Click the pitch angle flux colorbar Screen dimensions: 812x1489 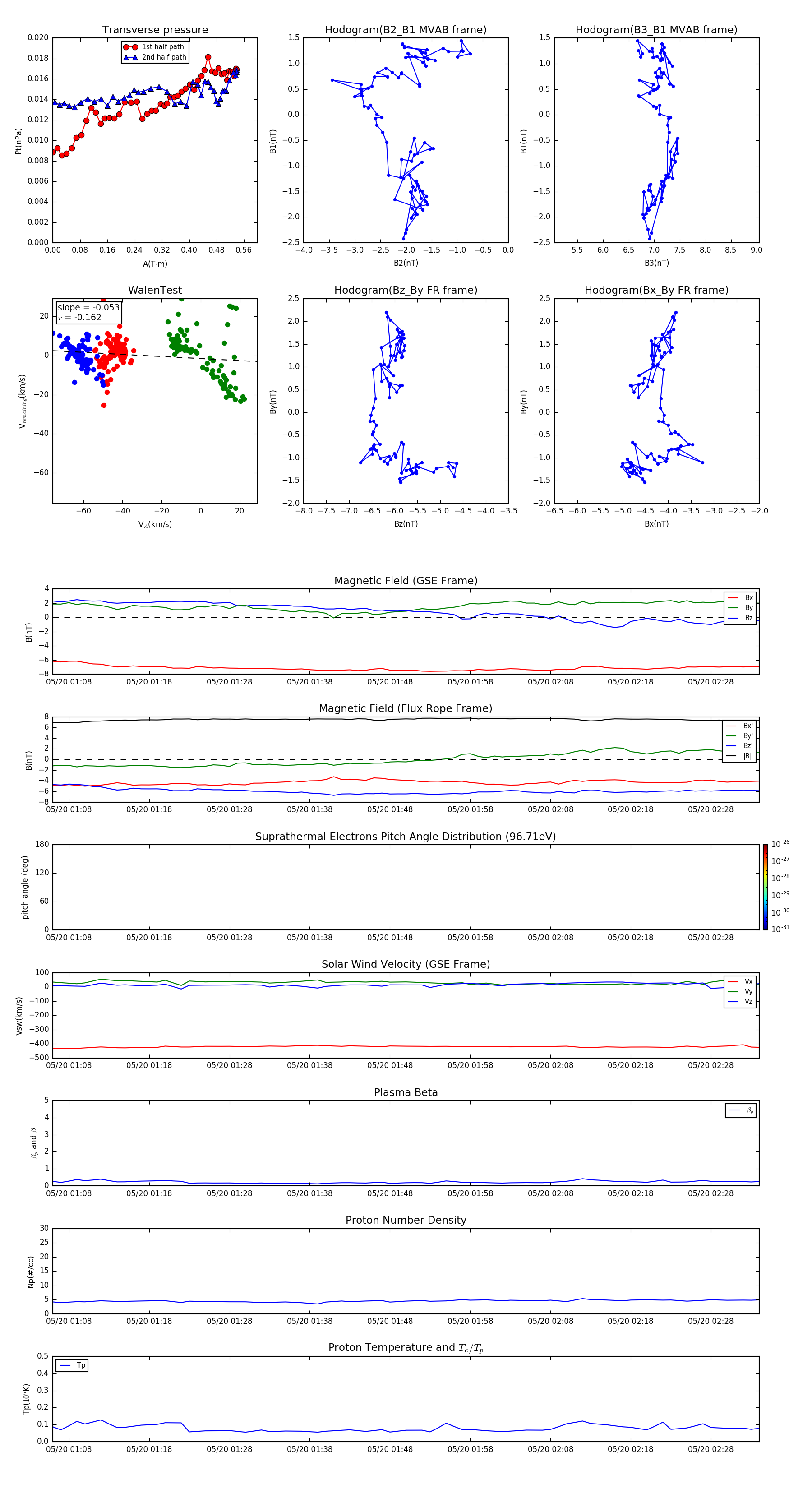pos(765,887)
